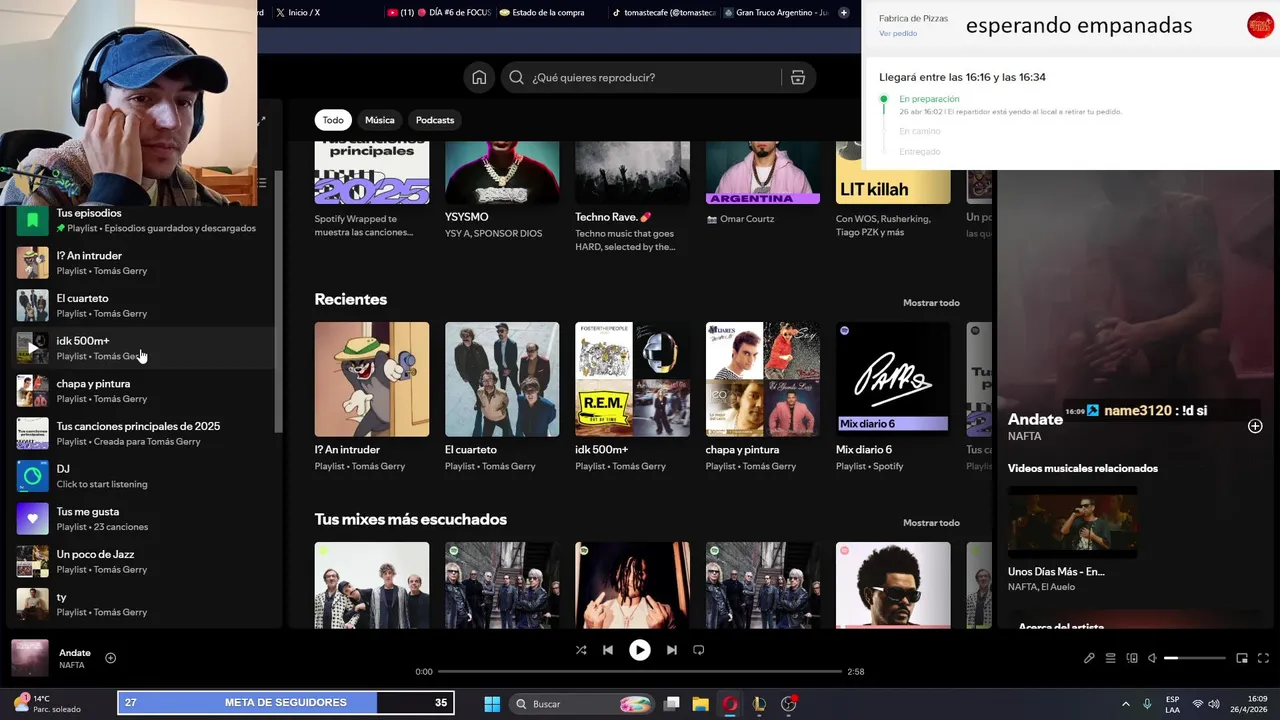Show hidden system tray icons
Viewport: 1280px width, 720px height.
tap(1125, 704)
